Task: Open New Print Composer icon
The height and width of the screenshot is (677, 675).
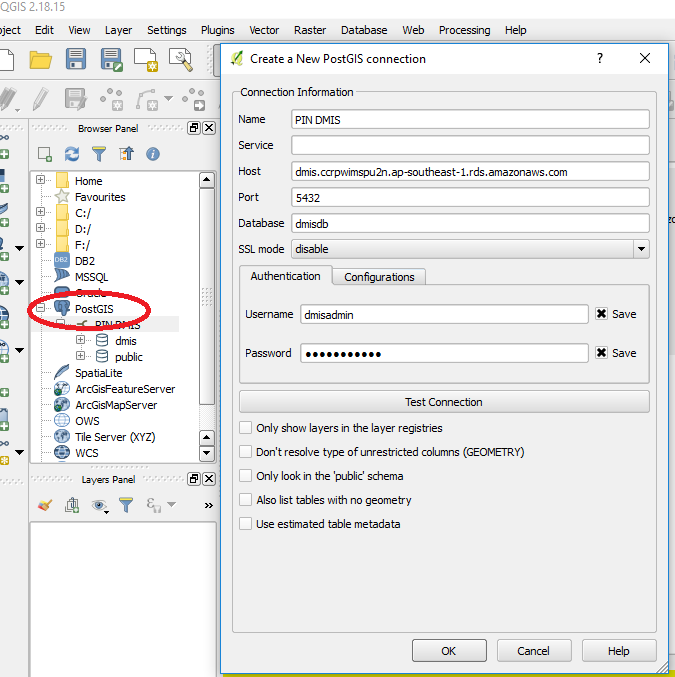Action: pos(146,60)
